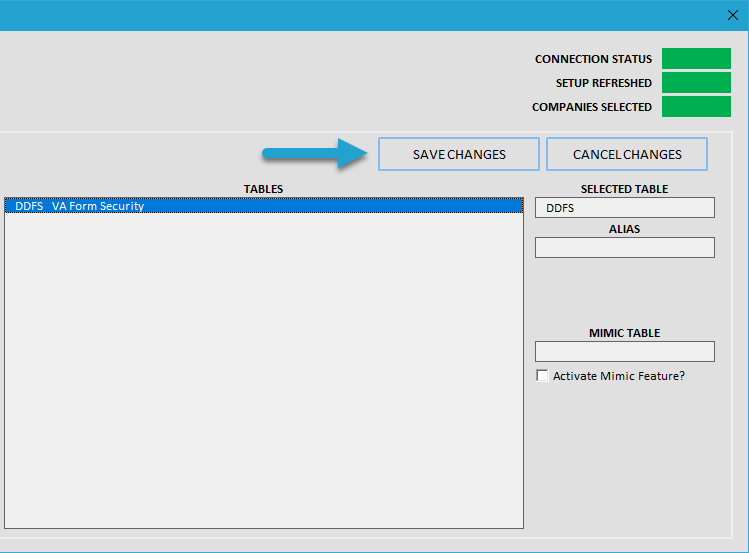Enable the Activate Mimic Feature checkbox
This screenshot has height=553, width=749.
pos(542,376)
